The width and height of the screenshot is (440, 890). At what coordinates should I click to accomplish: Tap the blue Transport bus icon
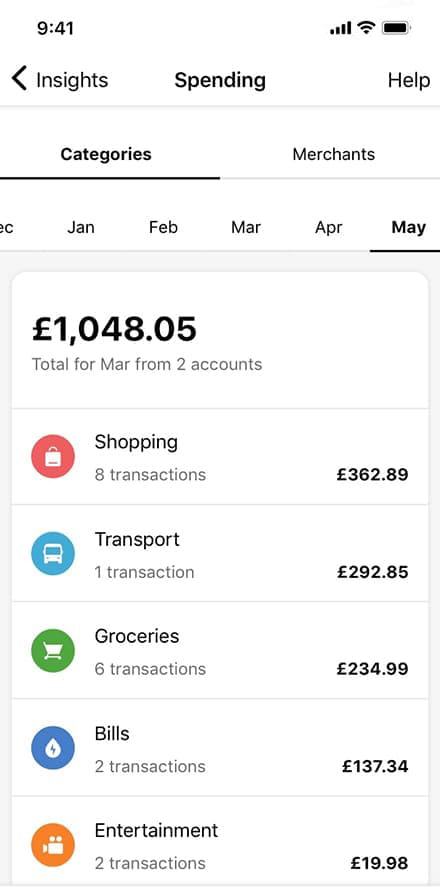click(x=53, y=553)
